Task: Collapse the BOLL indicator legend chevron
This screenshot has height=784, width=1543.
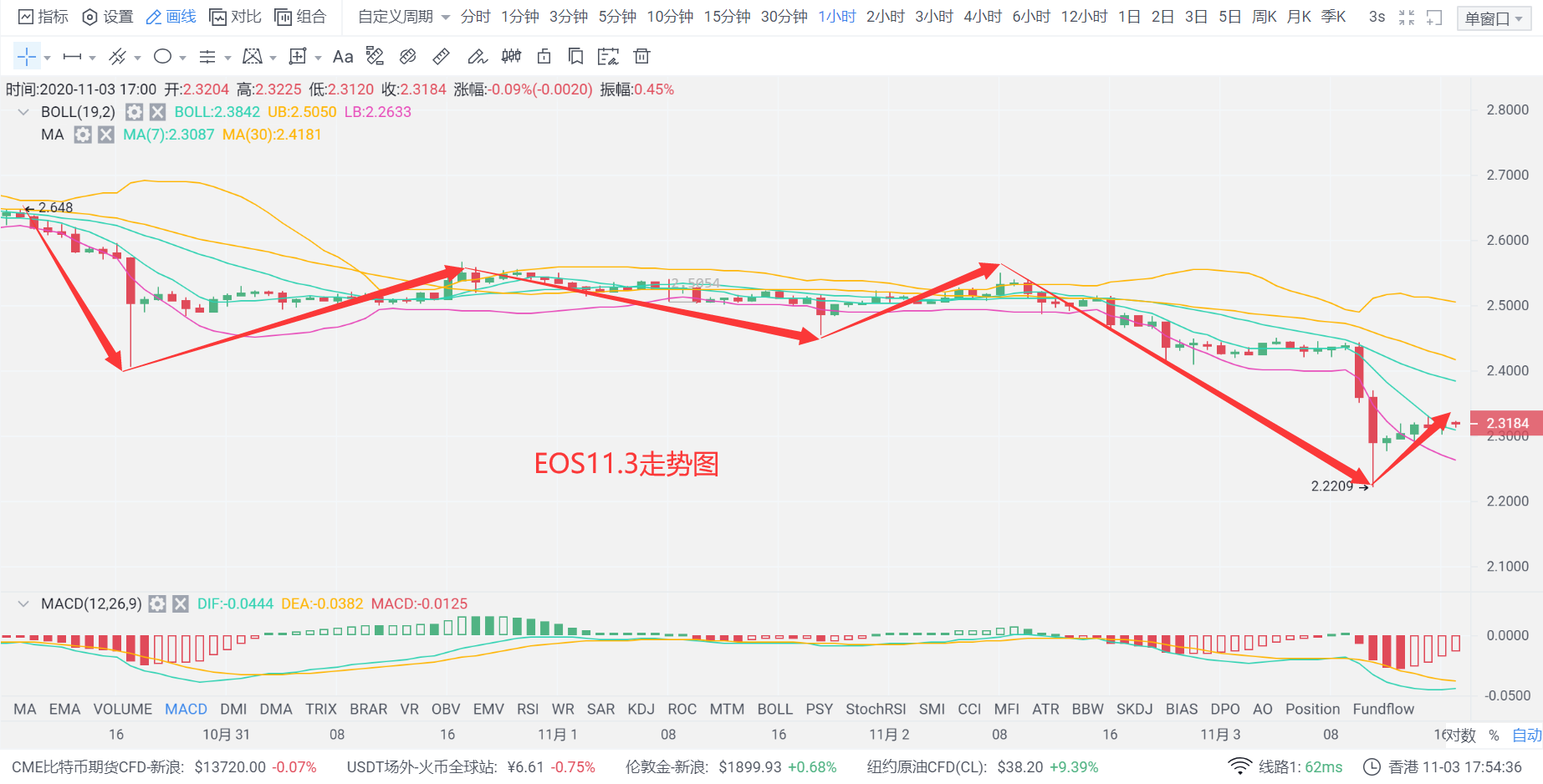Action: (23, 112)
